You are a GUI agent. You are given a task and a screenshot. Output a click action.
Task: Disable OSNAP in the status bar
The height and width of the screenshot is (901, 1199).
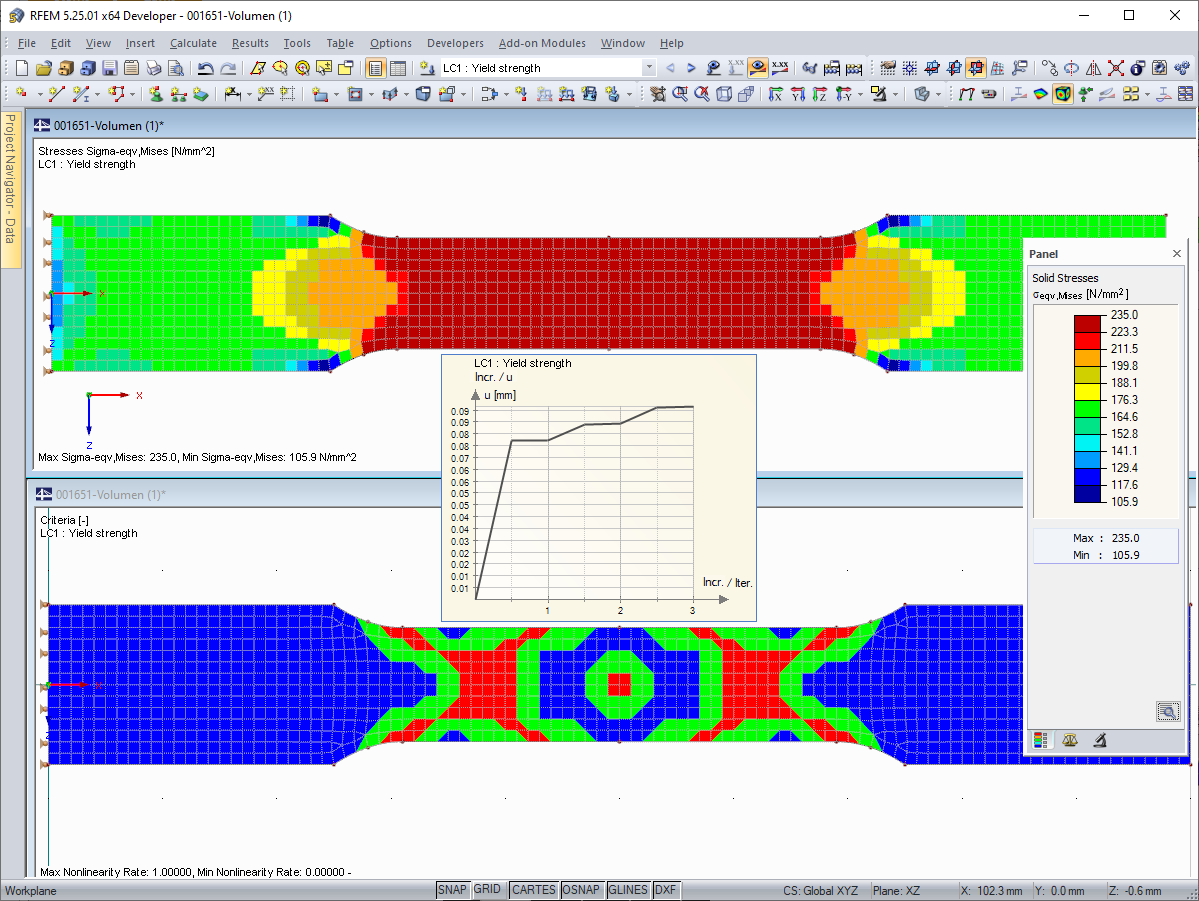(582, 889)
